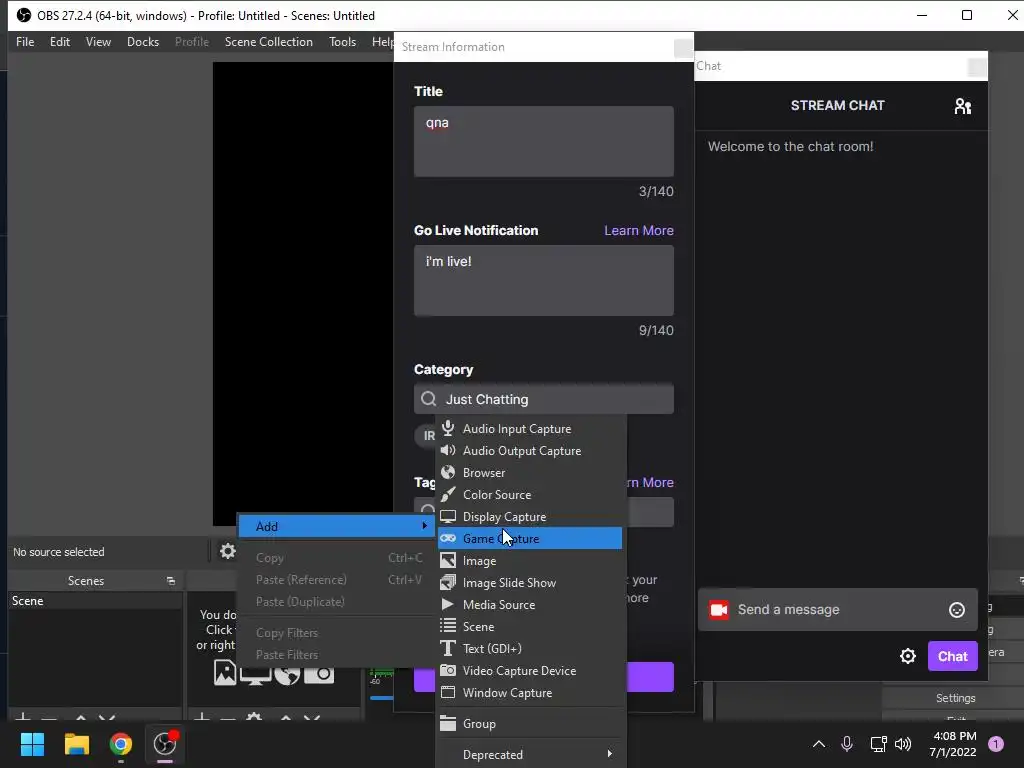Click the OBS Studio taskbar icon
The width and height of the screenshot is (1024, 768).
[x=165, y=744]
